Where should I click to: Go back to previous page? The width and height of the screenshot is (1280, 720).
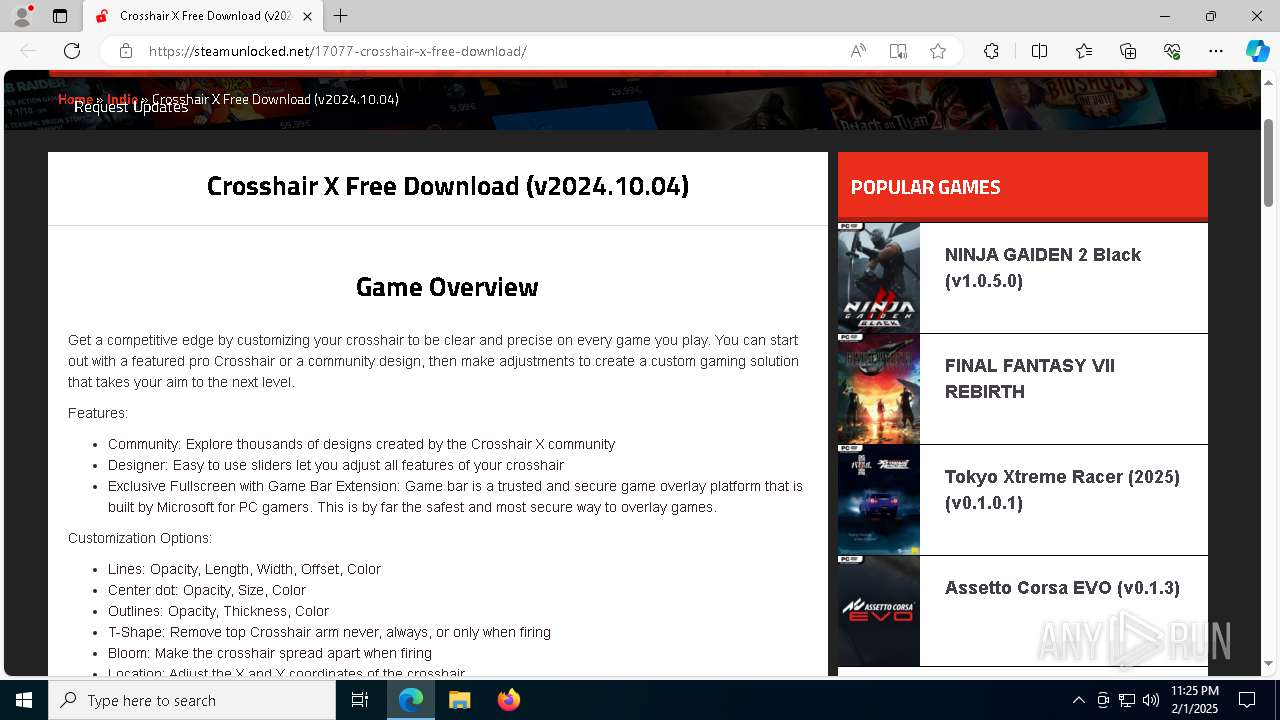point(28,51)
